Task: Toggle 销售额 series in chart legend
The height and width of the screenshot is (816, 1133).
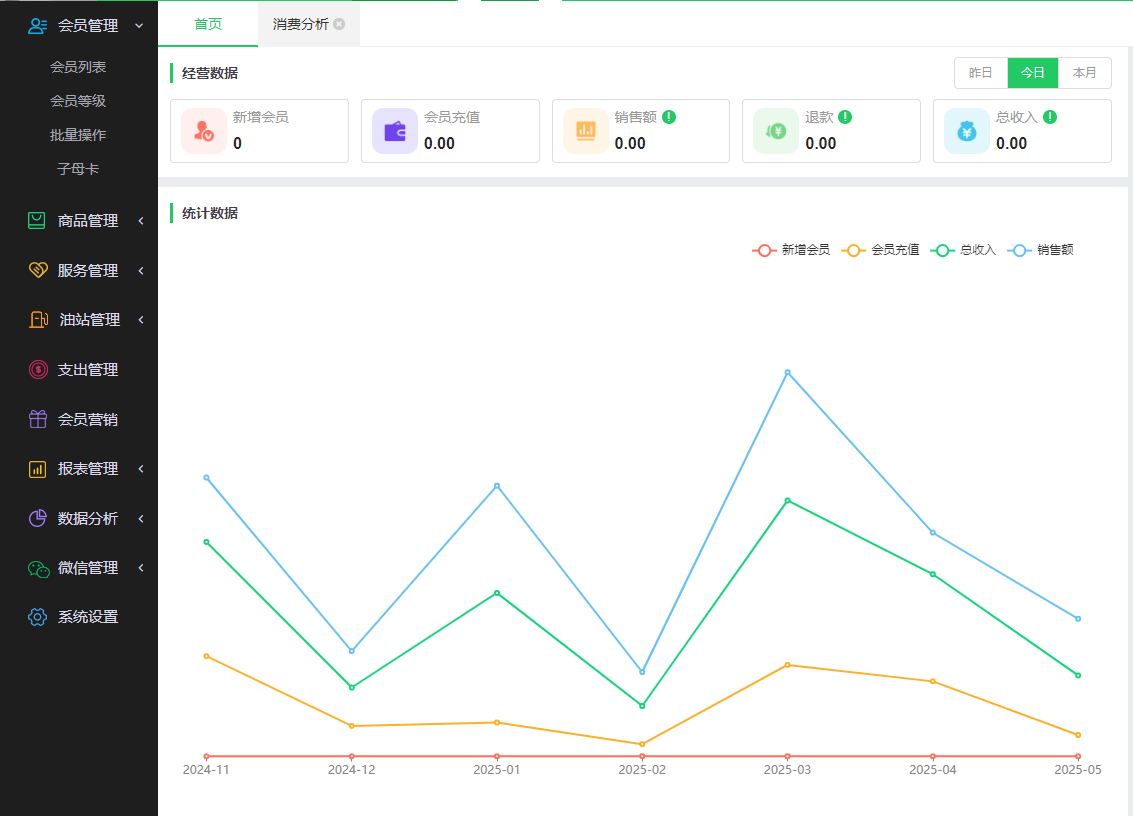Action: [x=1041, y=250]
